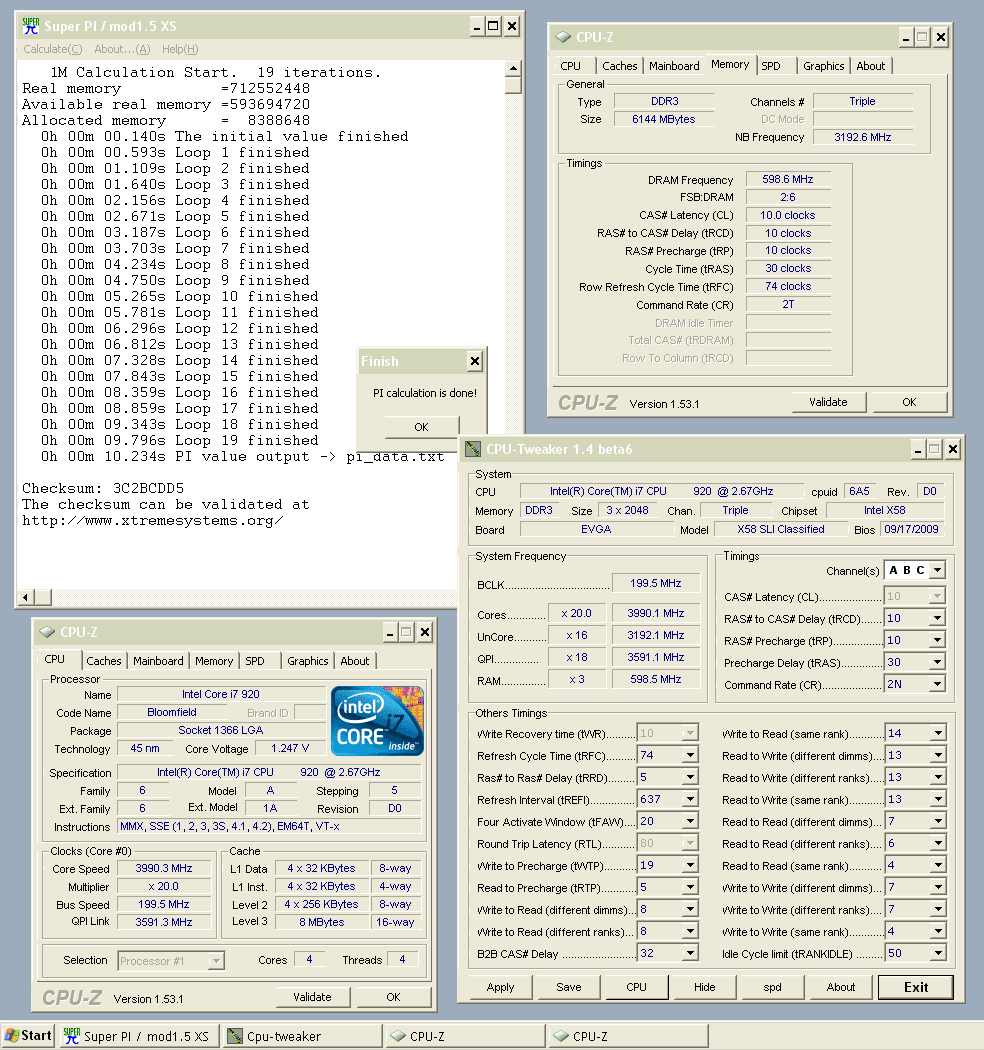Viewport: 984px width, 1050px height.
Task: Open the Calculate menu in Super PI
Action: click(x=52, y=49)
